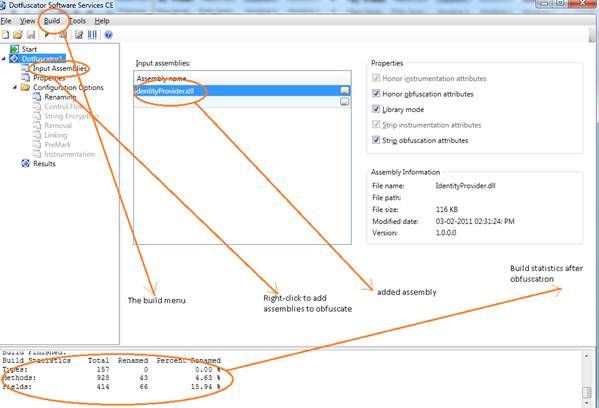
Task: Toggle Honor instrumentation attributes checkbox
Action: click(376, 78)
